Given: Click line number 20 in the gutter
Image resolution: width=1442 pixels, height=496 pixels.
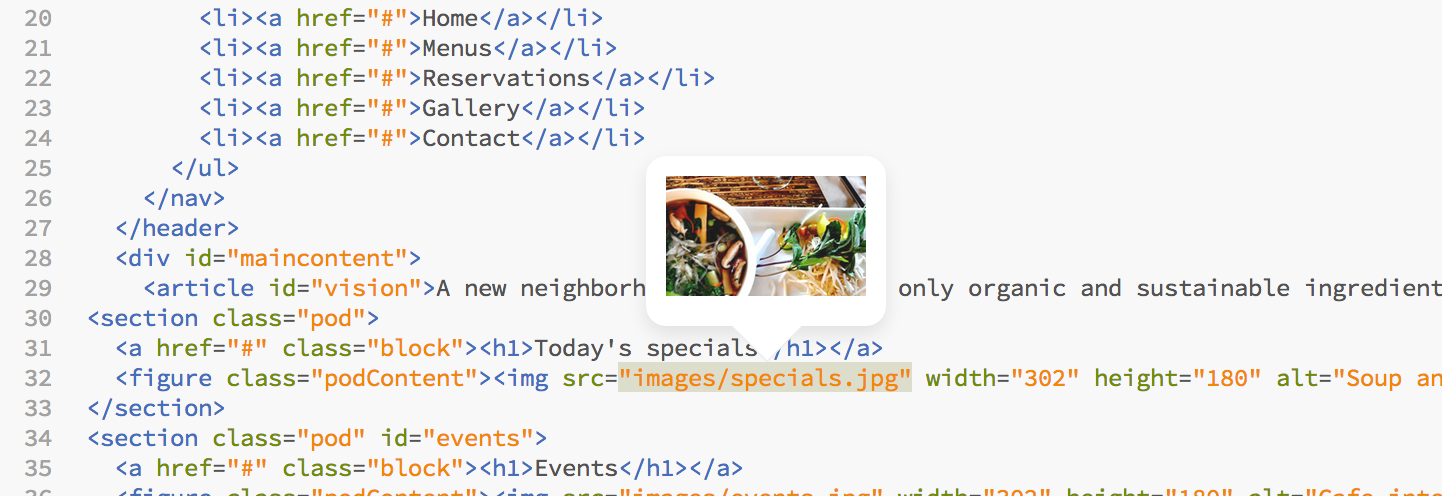Looking at the screenshot, I should 36,18.
